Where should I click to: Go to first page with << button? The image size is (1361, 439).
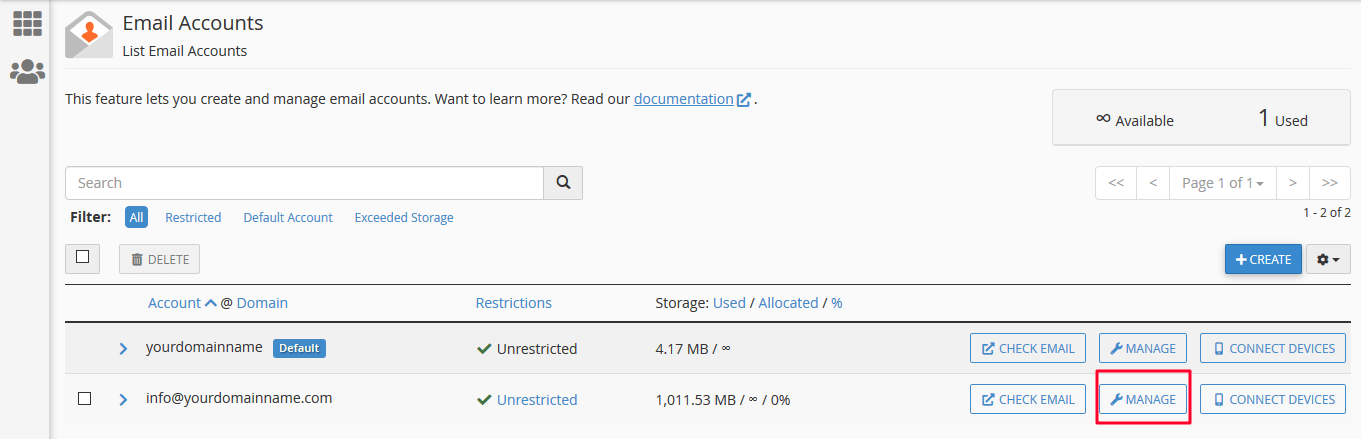(x=1116, y=183)
